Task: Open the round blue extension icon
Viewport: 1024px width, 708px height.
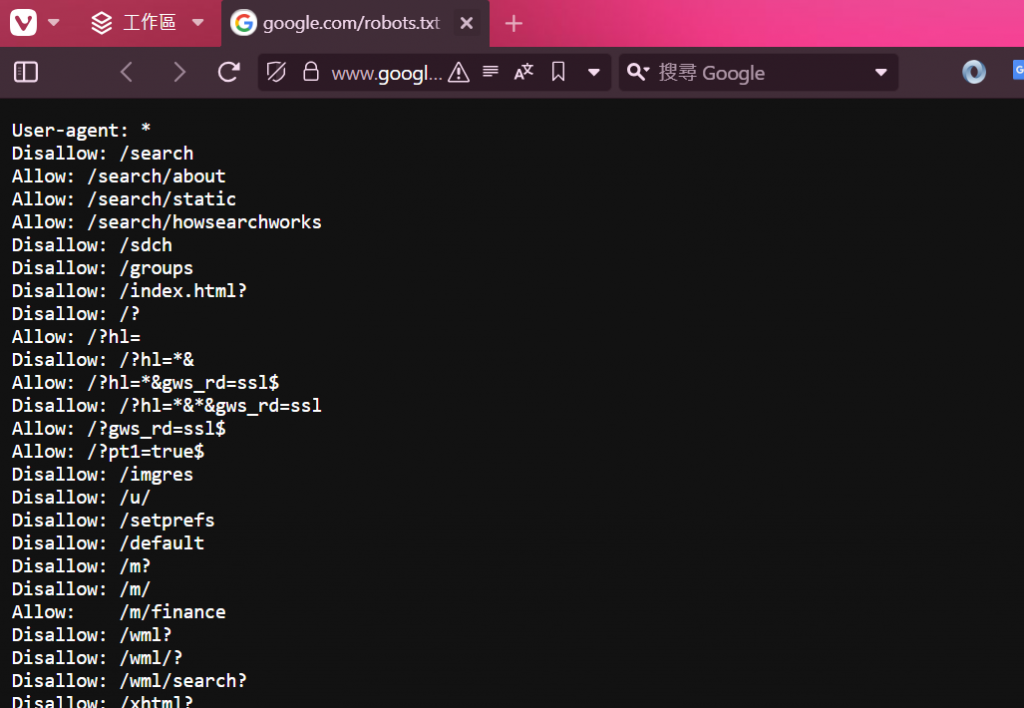Action: [x=974, y=72]
